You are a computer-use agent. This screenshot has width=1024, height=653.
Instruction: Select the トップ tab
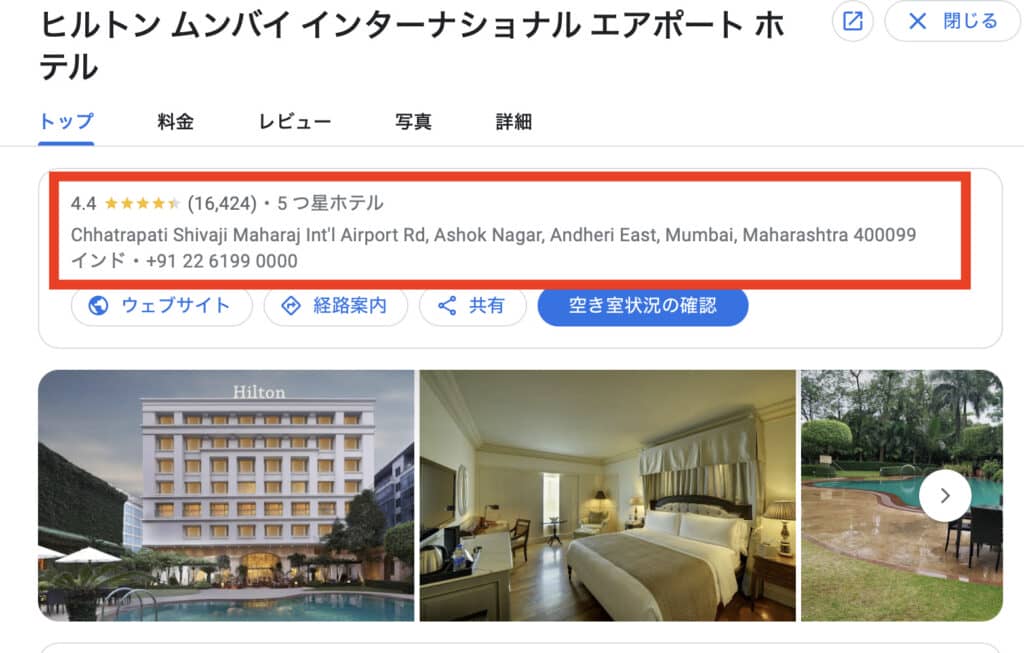pyautogui.click(x=66, y=121)
